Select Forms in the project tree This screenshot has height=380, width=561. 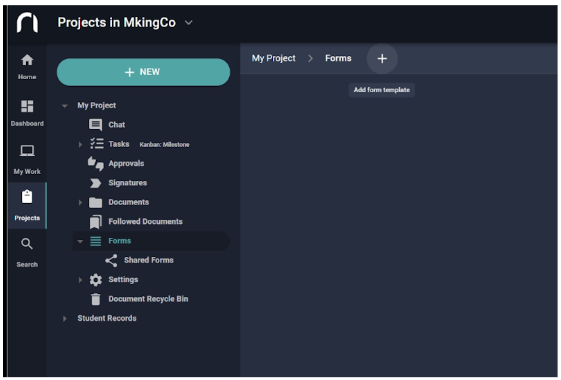point(119,241)
